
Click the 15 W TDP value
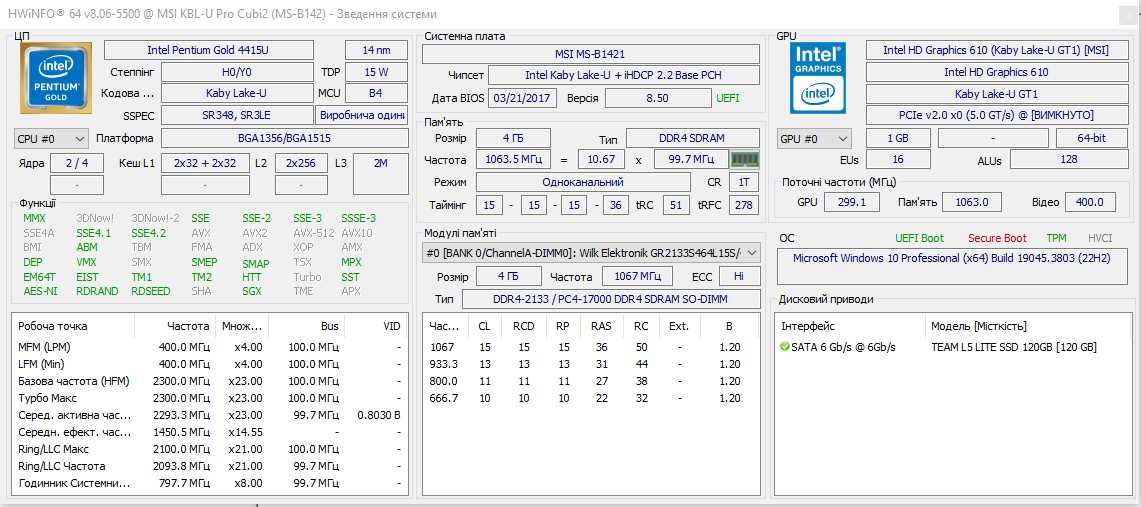376,72
